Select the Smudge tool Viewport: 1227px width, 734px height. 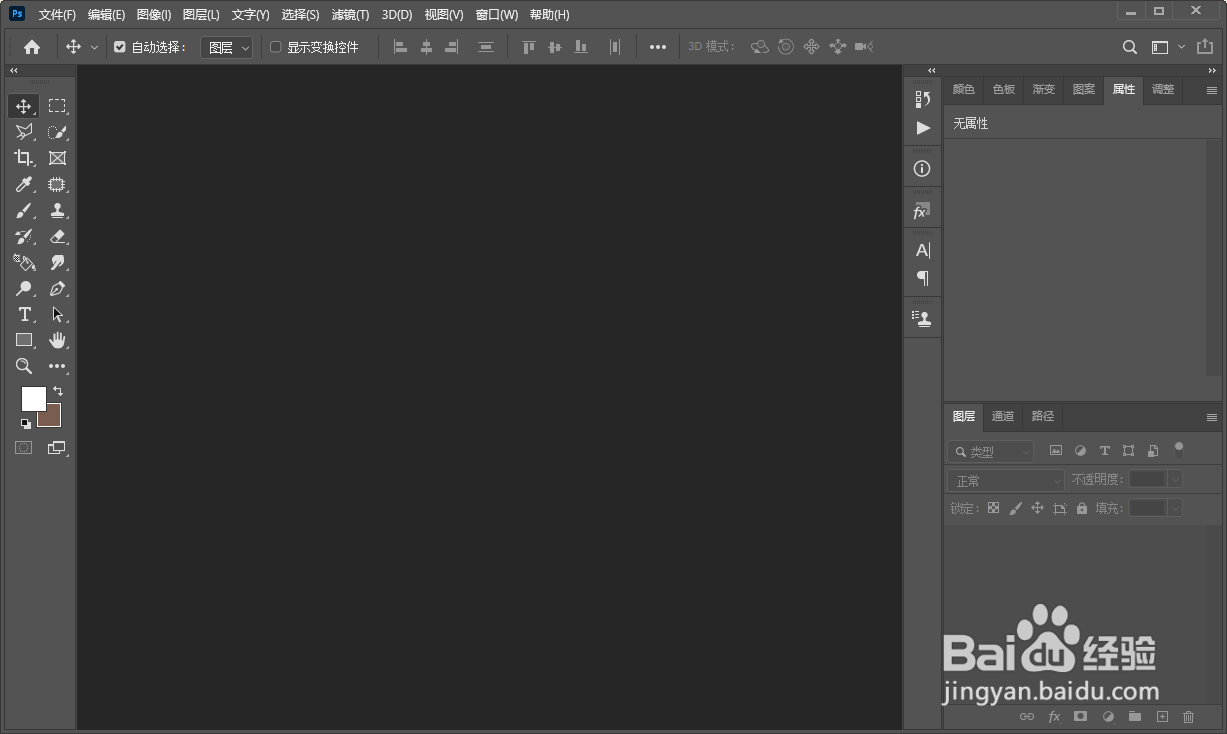(58, 263)
